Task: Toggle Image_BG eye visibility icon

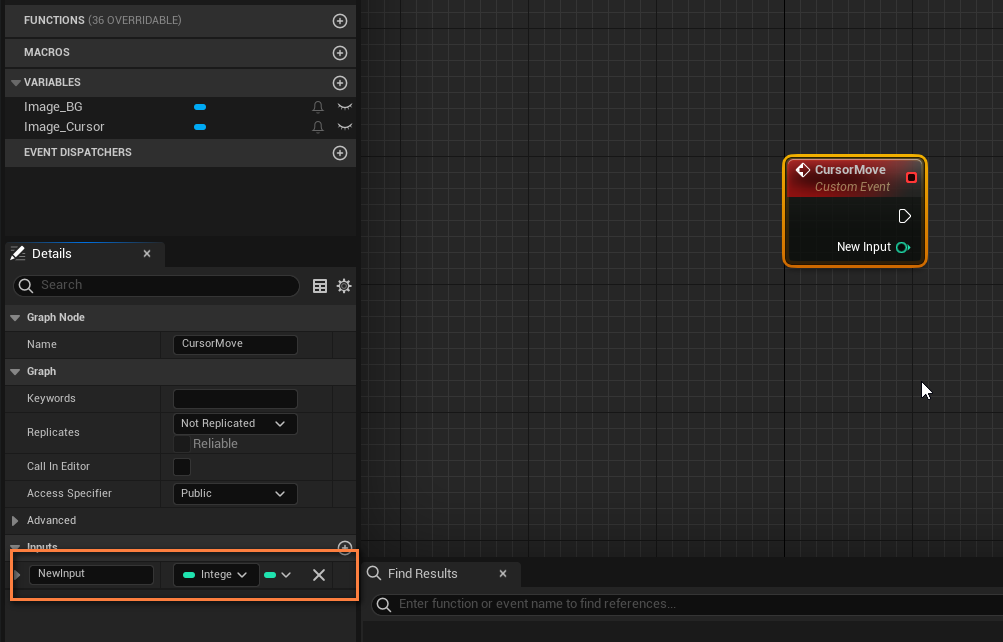Action: [x=345, y=107]
